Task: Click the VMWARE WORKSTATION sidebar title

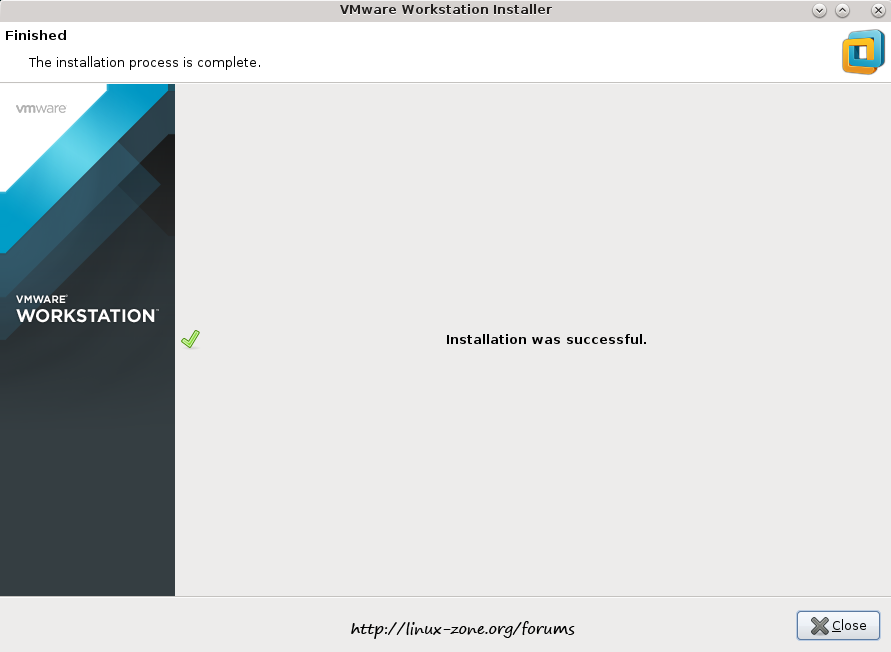Action: coord(86,310)
